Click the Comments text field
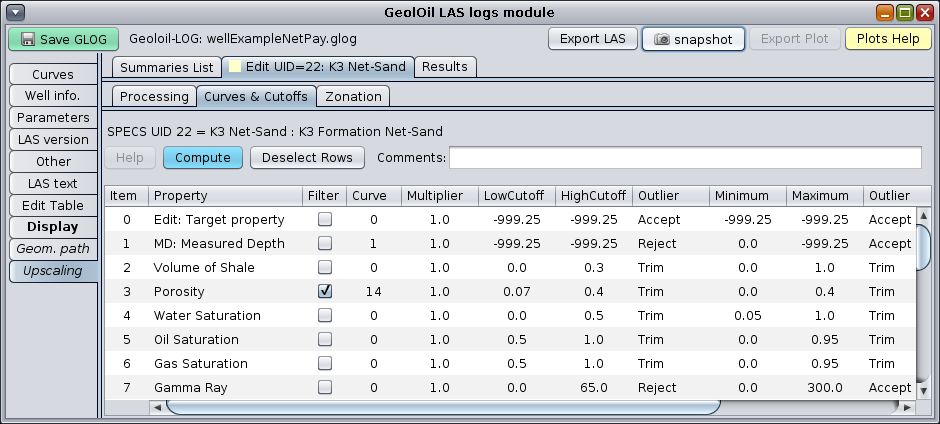940x424 pixels. (684, 157)
